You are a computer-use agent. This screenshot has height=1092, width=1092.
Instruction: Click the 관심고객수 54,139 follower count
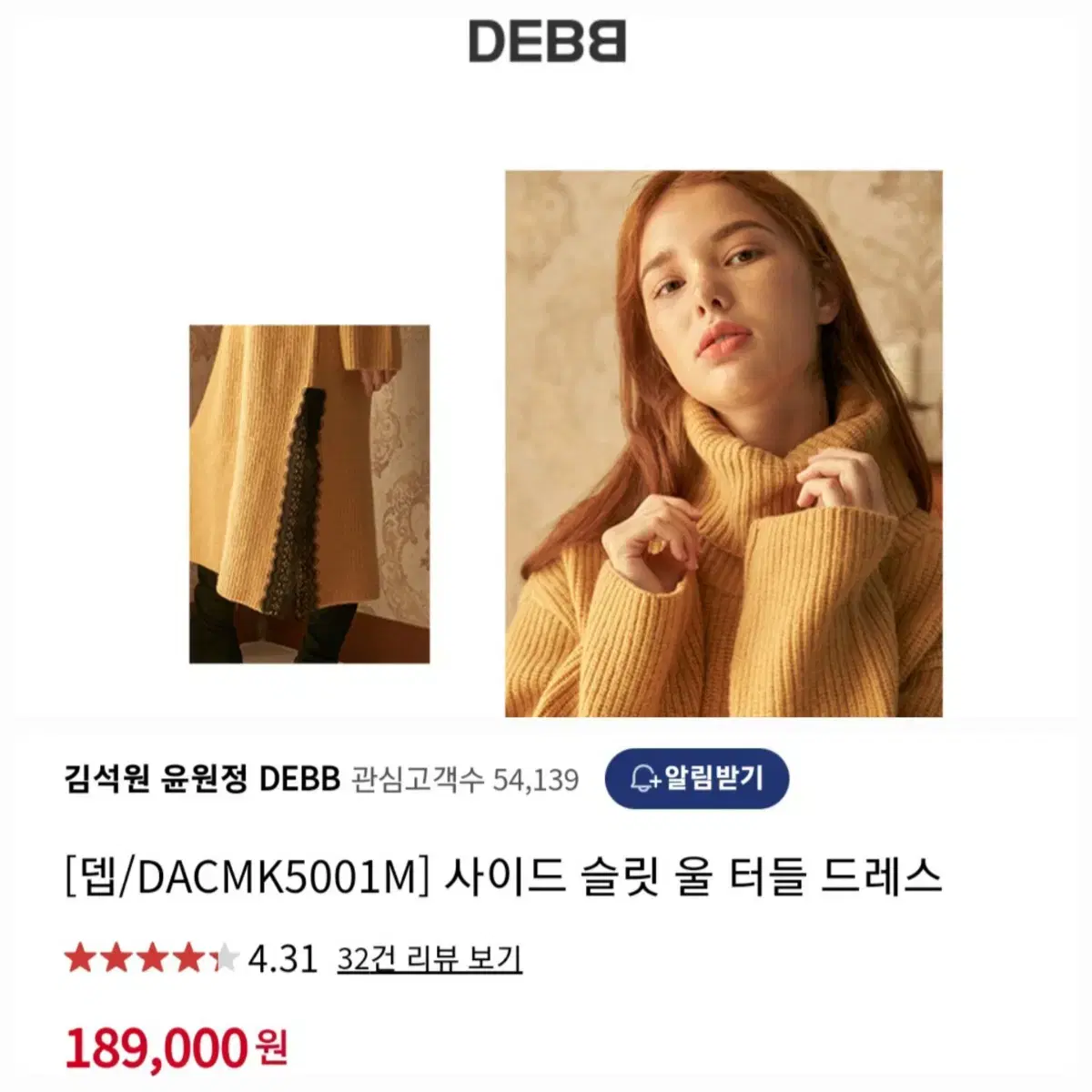point(464,780)
